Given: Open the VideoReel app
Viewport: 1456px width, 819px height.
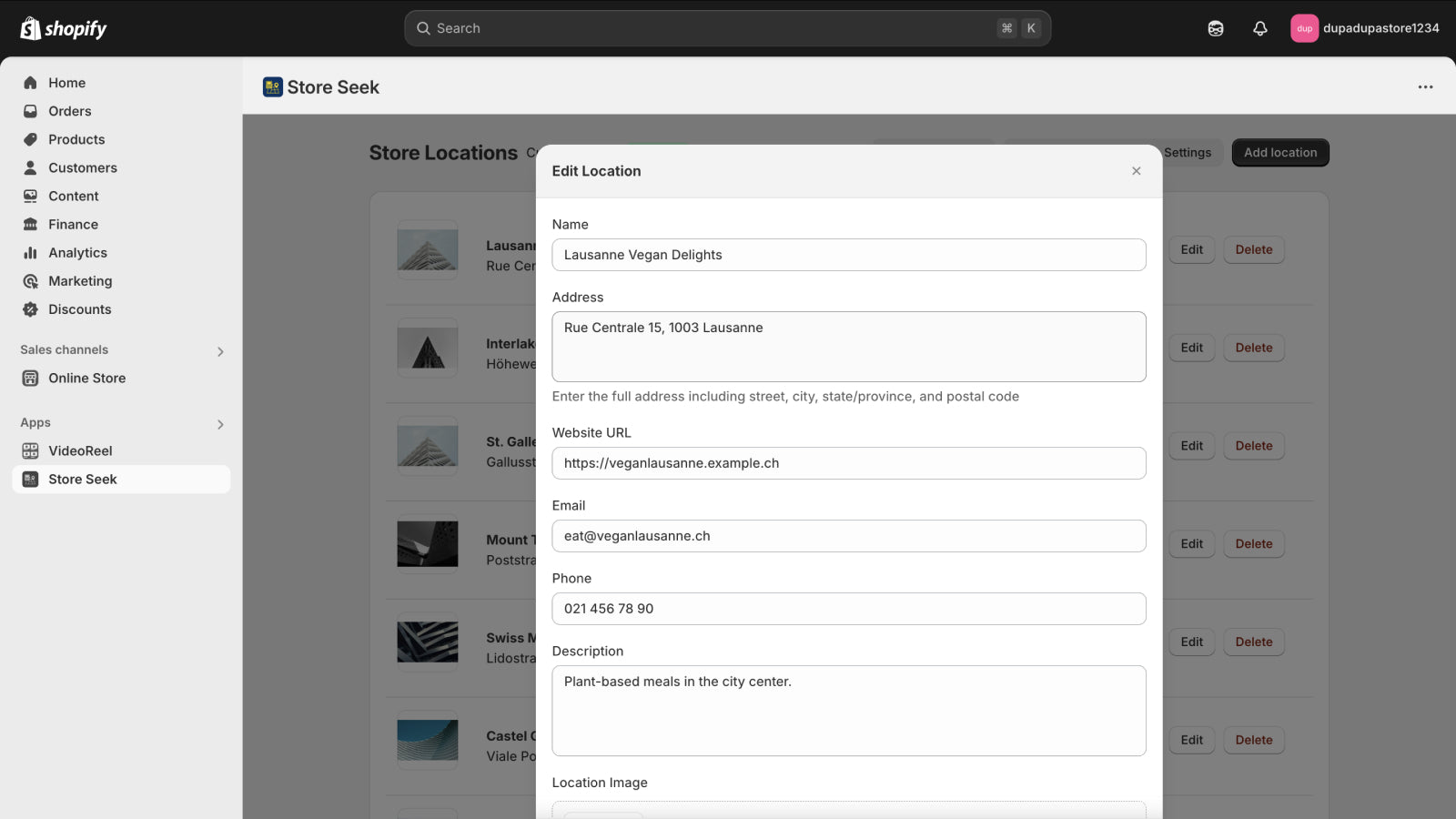Looking at the screenshot, I should (x=80, y=450).
